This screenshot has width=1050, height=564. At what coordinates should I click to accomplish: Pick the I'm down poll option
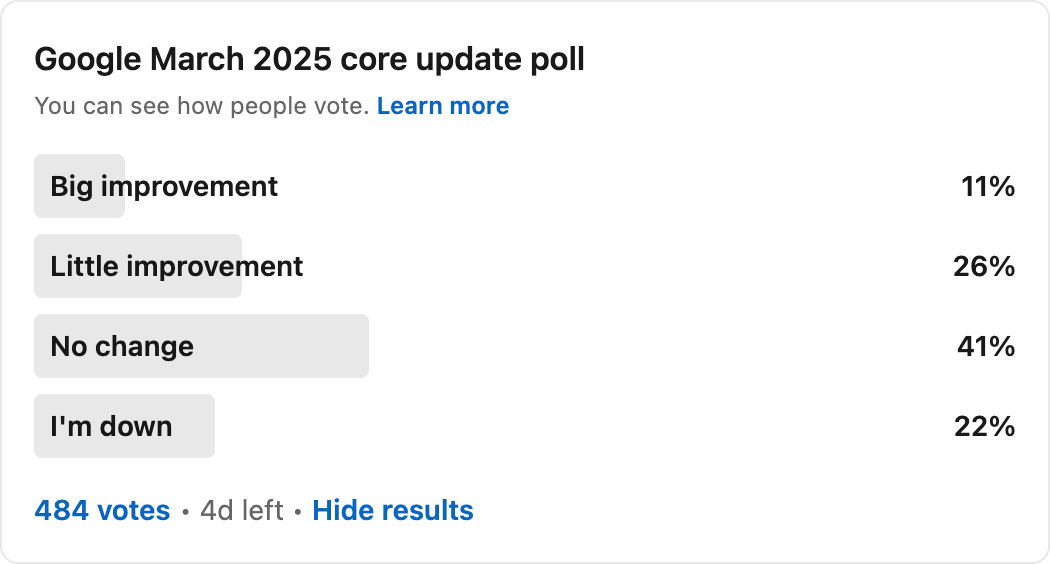(525, 426)
